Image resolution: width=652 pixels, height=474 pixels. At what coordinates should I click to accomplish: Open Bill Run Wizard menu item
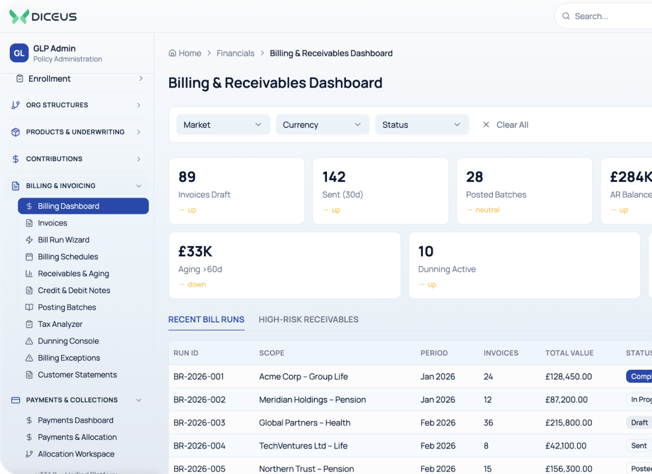click(83, 240)
